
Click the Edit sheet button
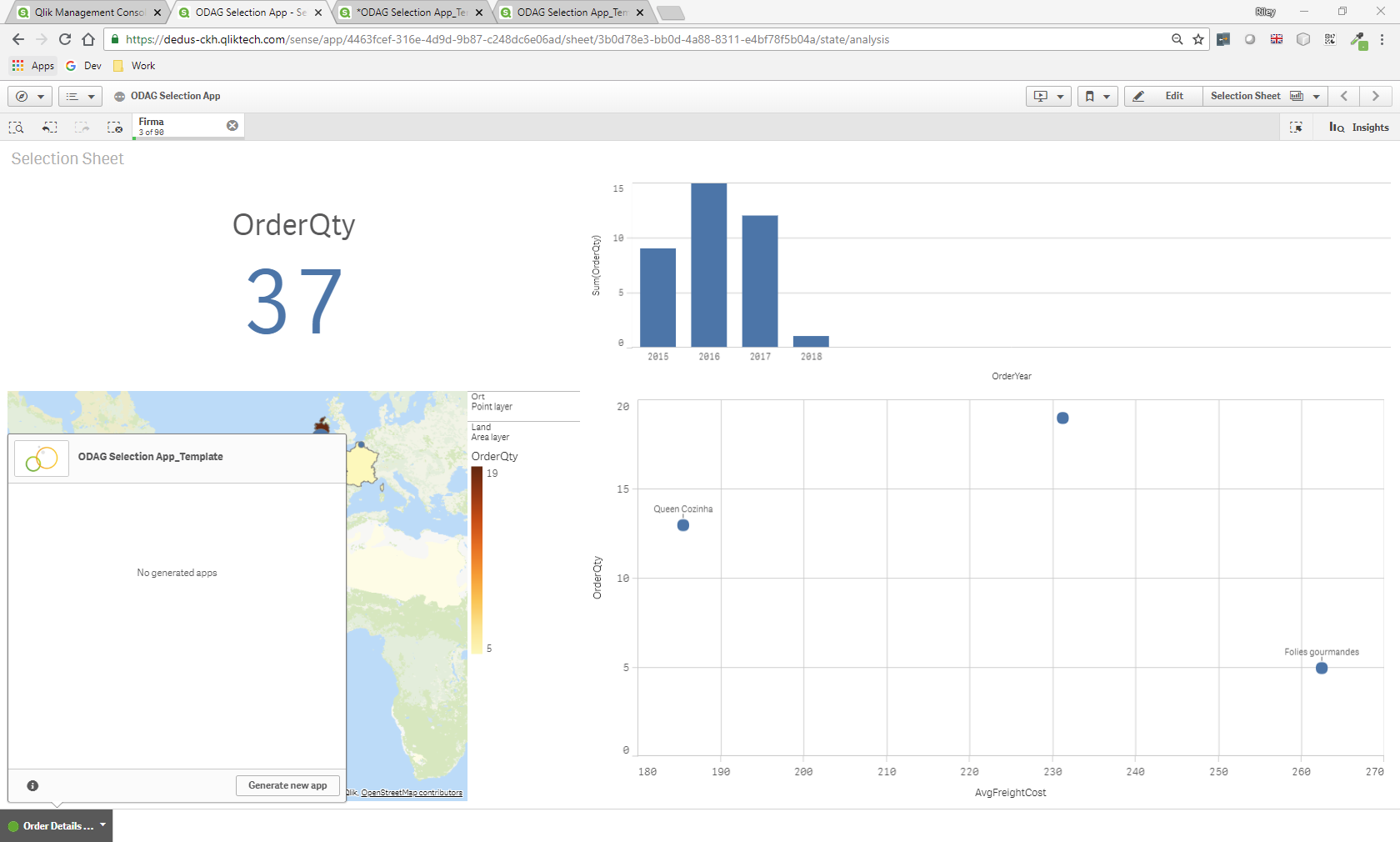pos(1163,96)
